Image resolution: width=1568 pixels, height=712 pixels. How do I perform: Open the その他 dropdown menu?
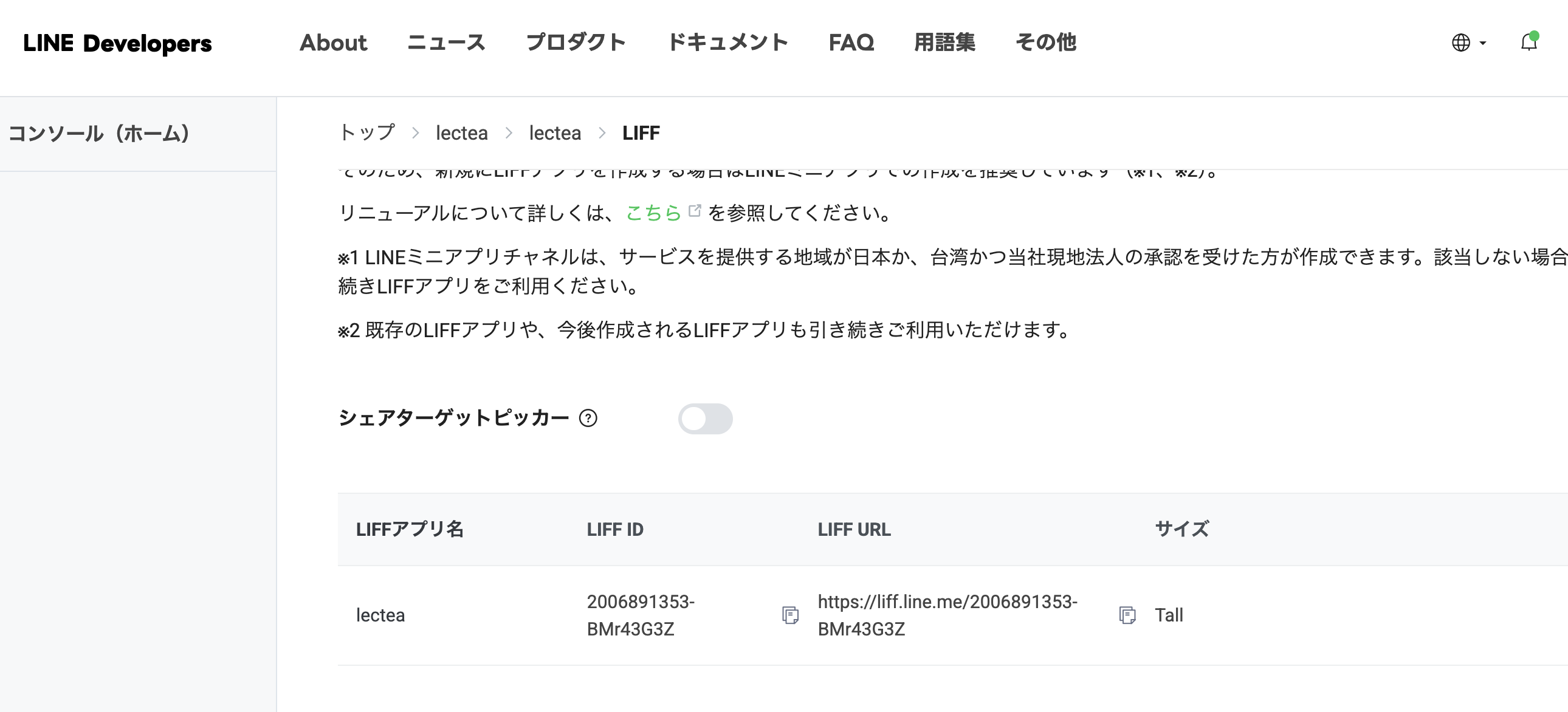1046,43
